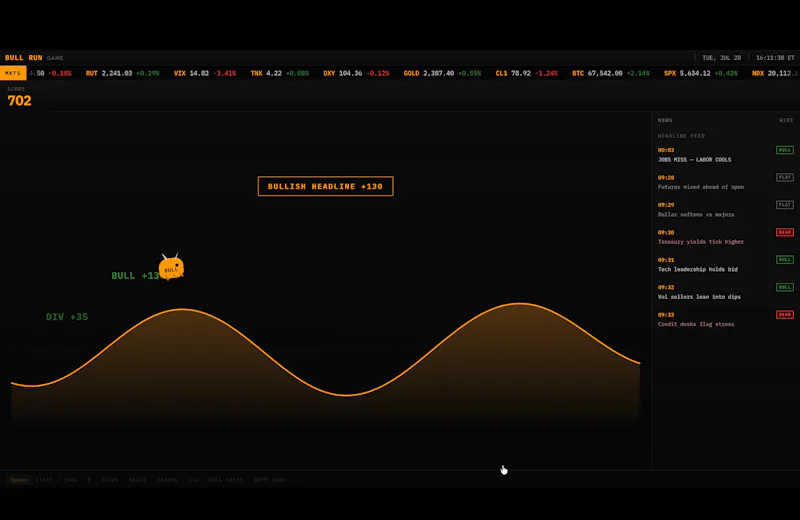The width and height of the screenshot is (800, 520).
Task: Click the 09:31 headline timestamp
Action: tap(666, 260)
